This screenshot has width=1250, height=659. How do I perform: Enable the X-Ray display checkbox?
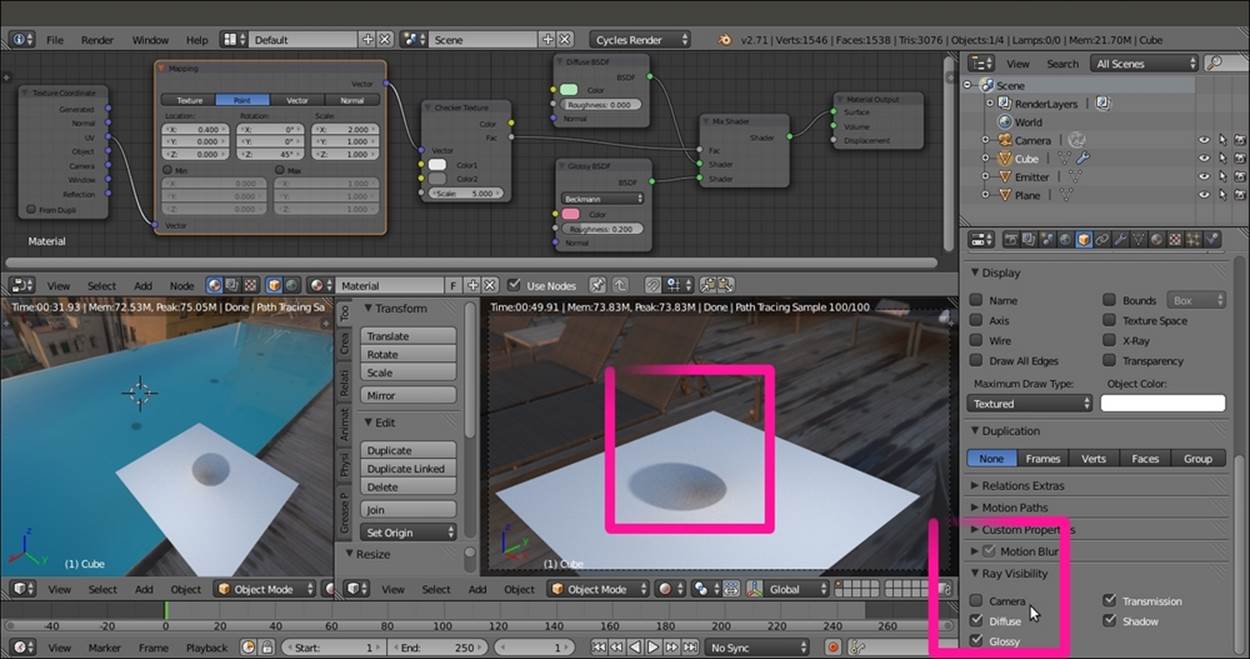click(x=1109, y=341)
